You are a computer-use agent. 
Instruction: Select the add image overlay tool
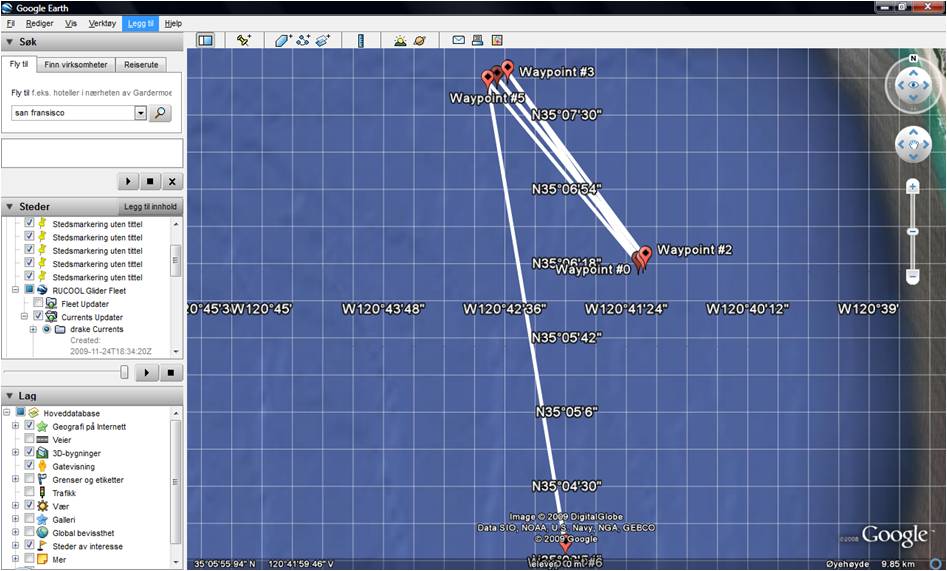[x=323, y=40]
